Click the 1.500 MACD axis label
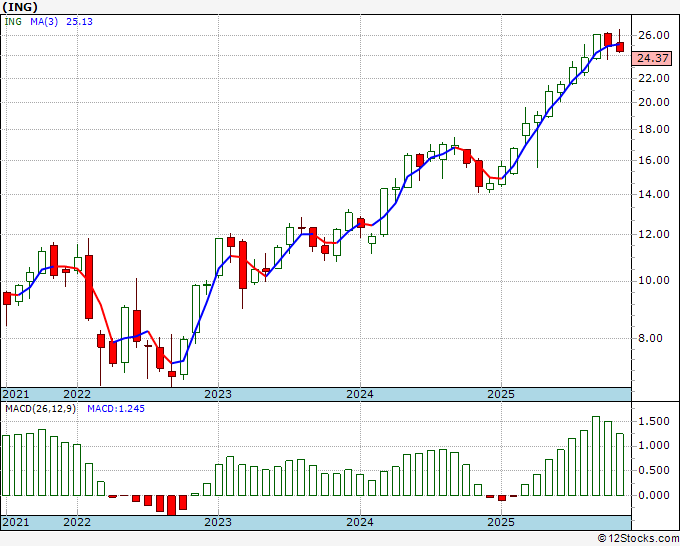The width and height of the screenshot is (680, 546). click(654, 422)
